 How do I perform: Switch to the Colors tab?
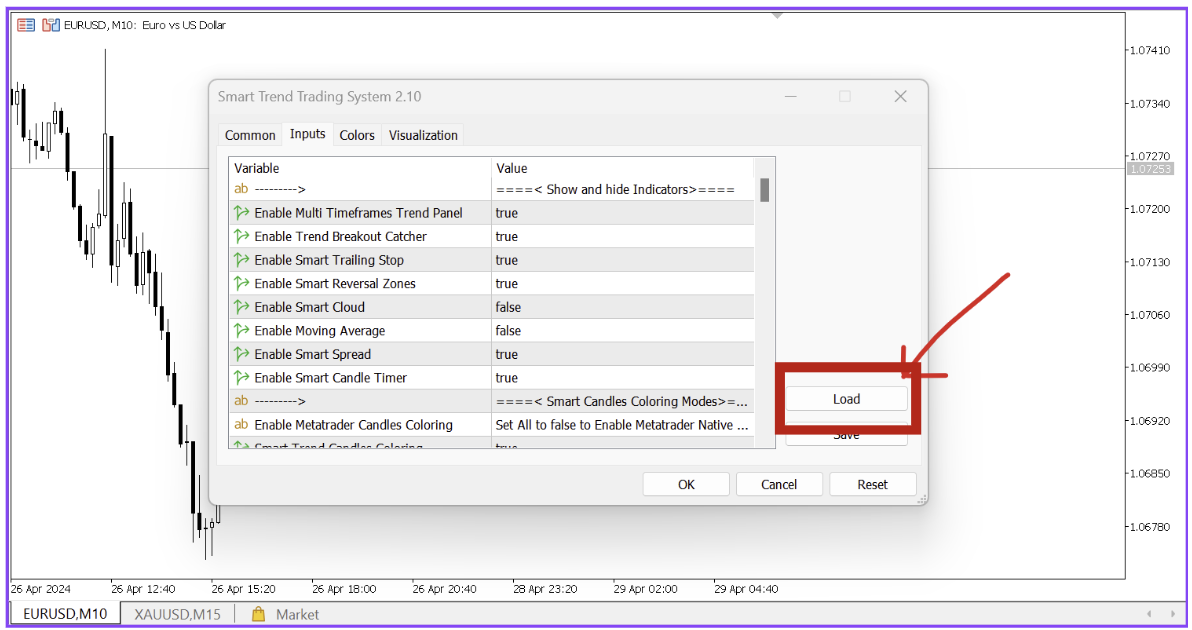357,135
